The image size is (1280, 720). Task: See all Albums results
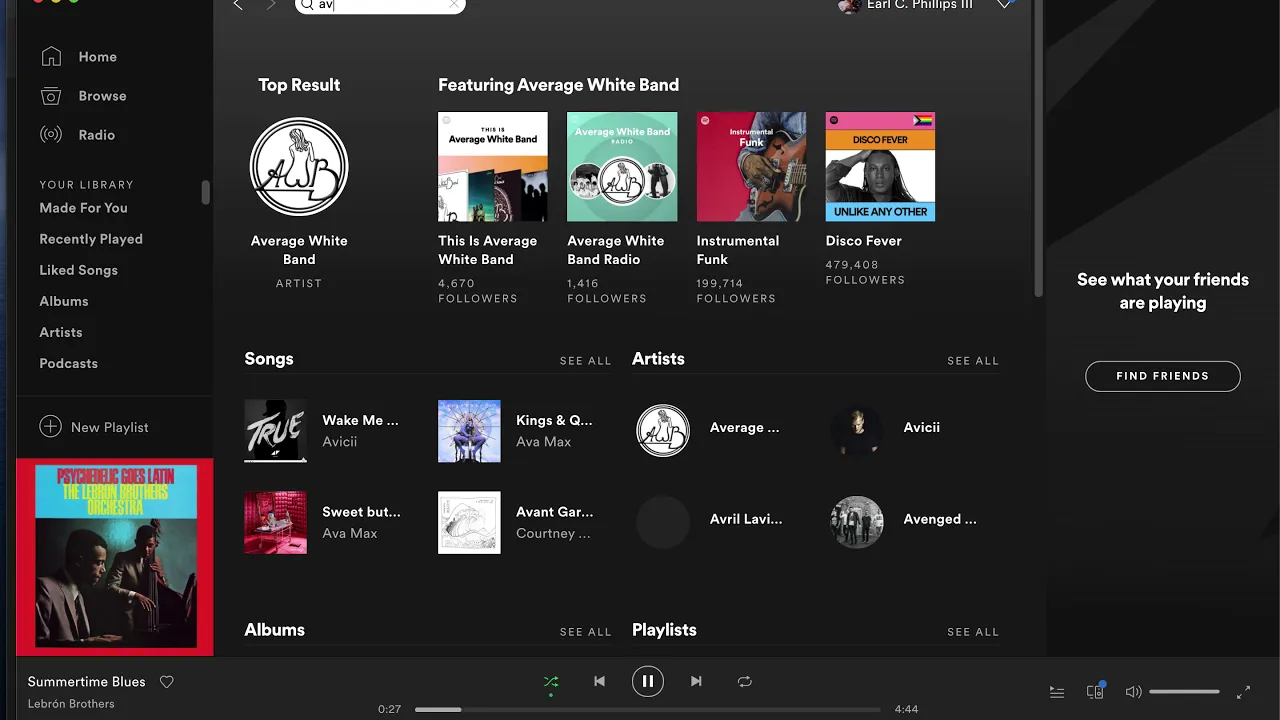click(x=585, y=632)
